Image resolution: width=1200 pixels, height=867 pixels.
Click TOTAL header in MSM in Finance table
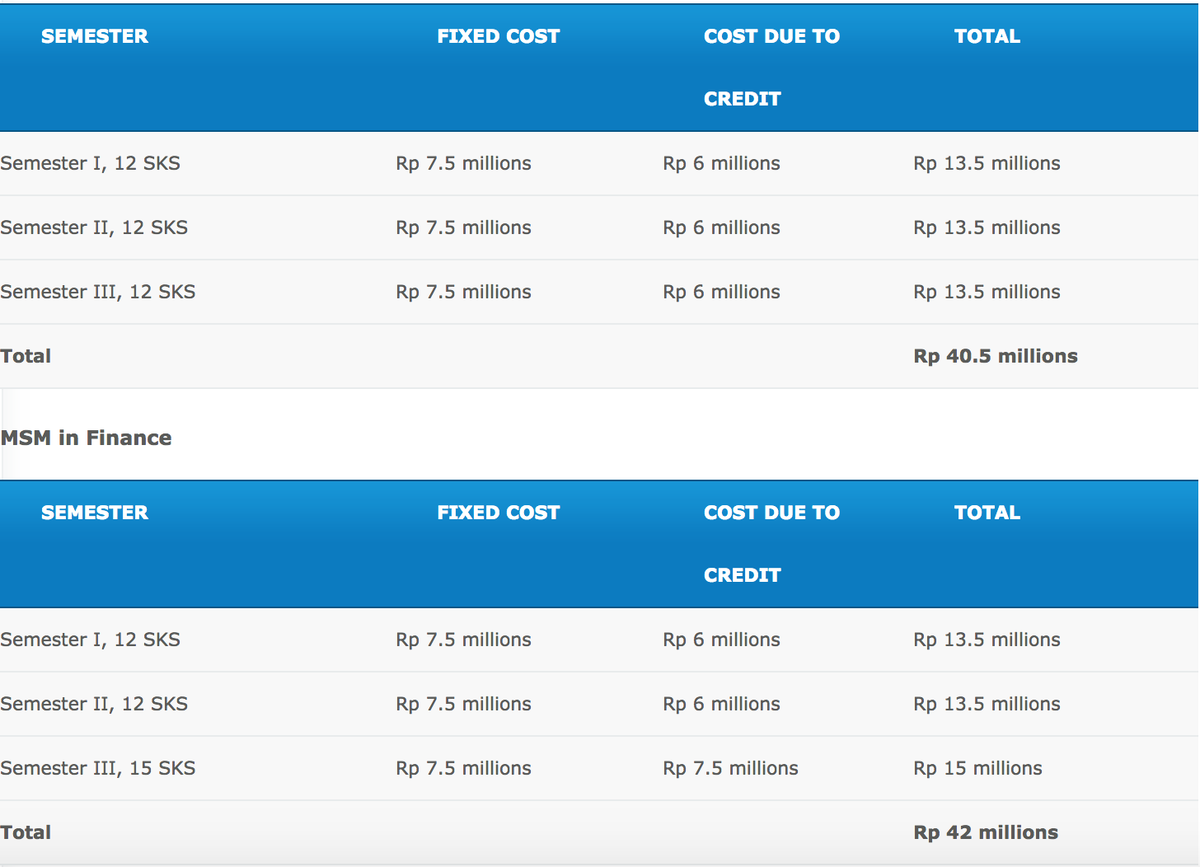click(987, 512)
